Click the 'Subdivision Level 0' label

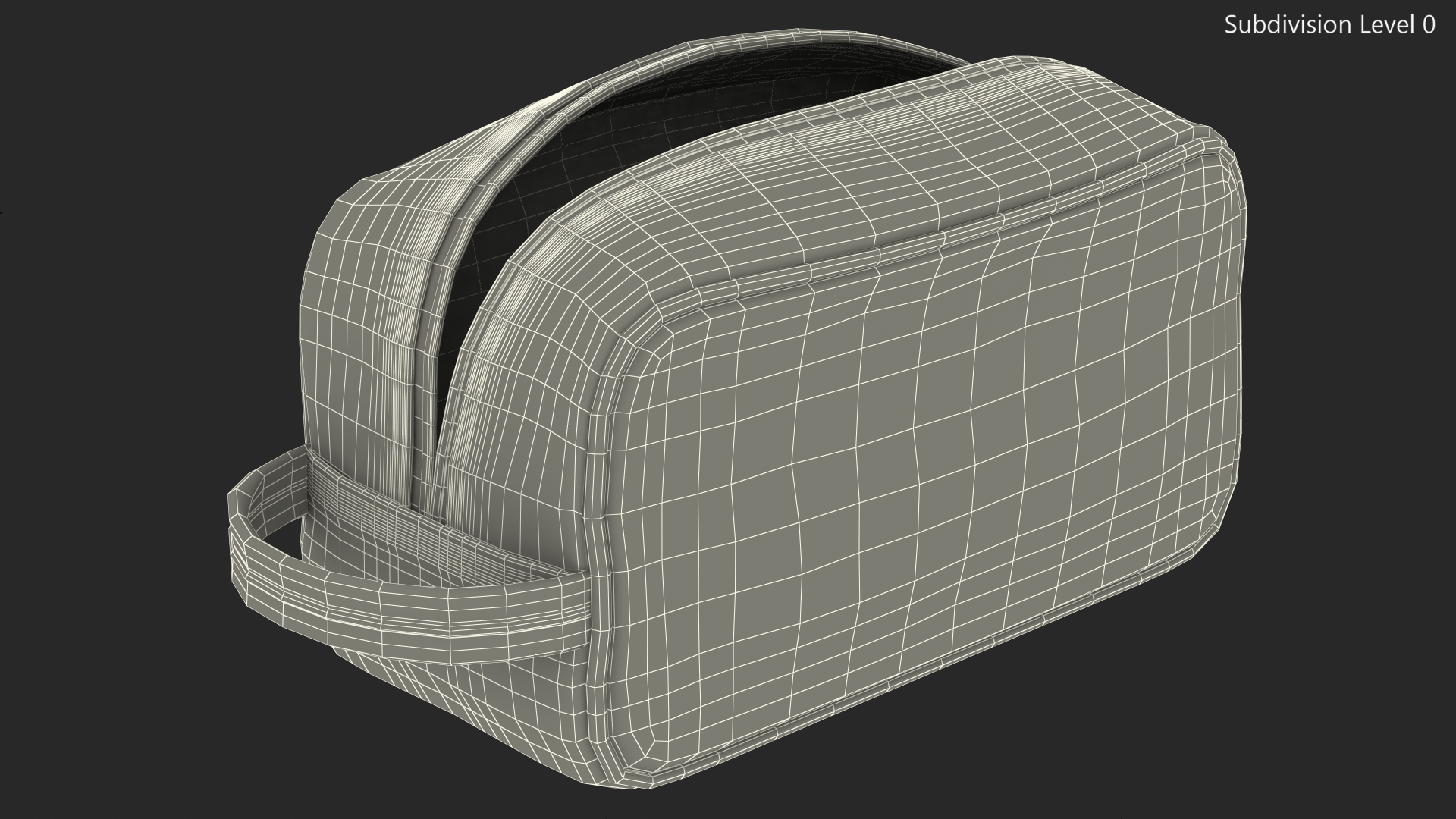point(1330,25)
